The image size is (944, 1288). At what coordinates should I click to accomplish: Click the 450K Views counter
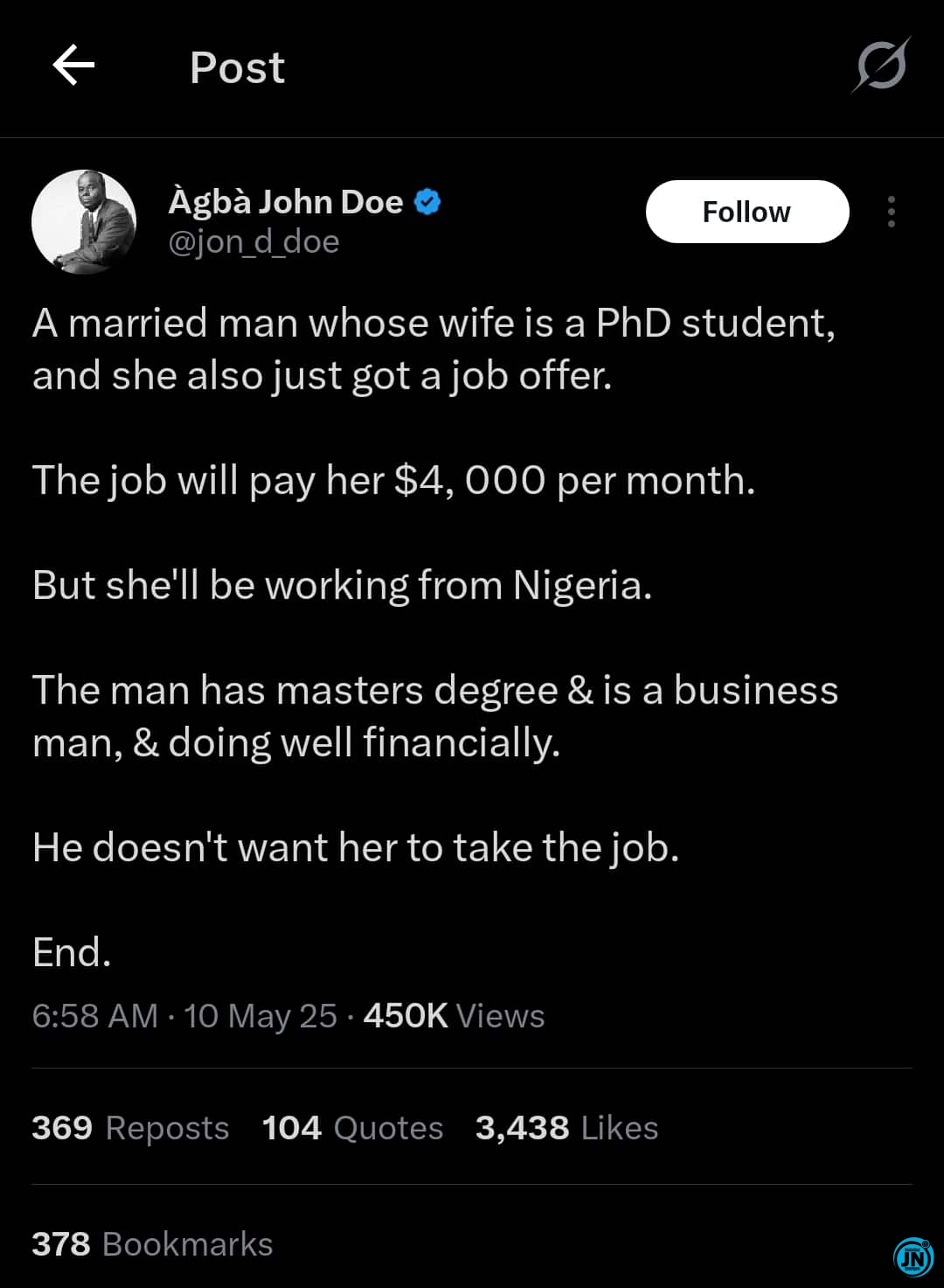tap(454, 1016)
